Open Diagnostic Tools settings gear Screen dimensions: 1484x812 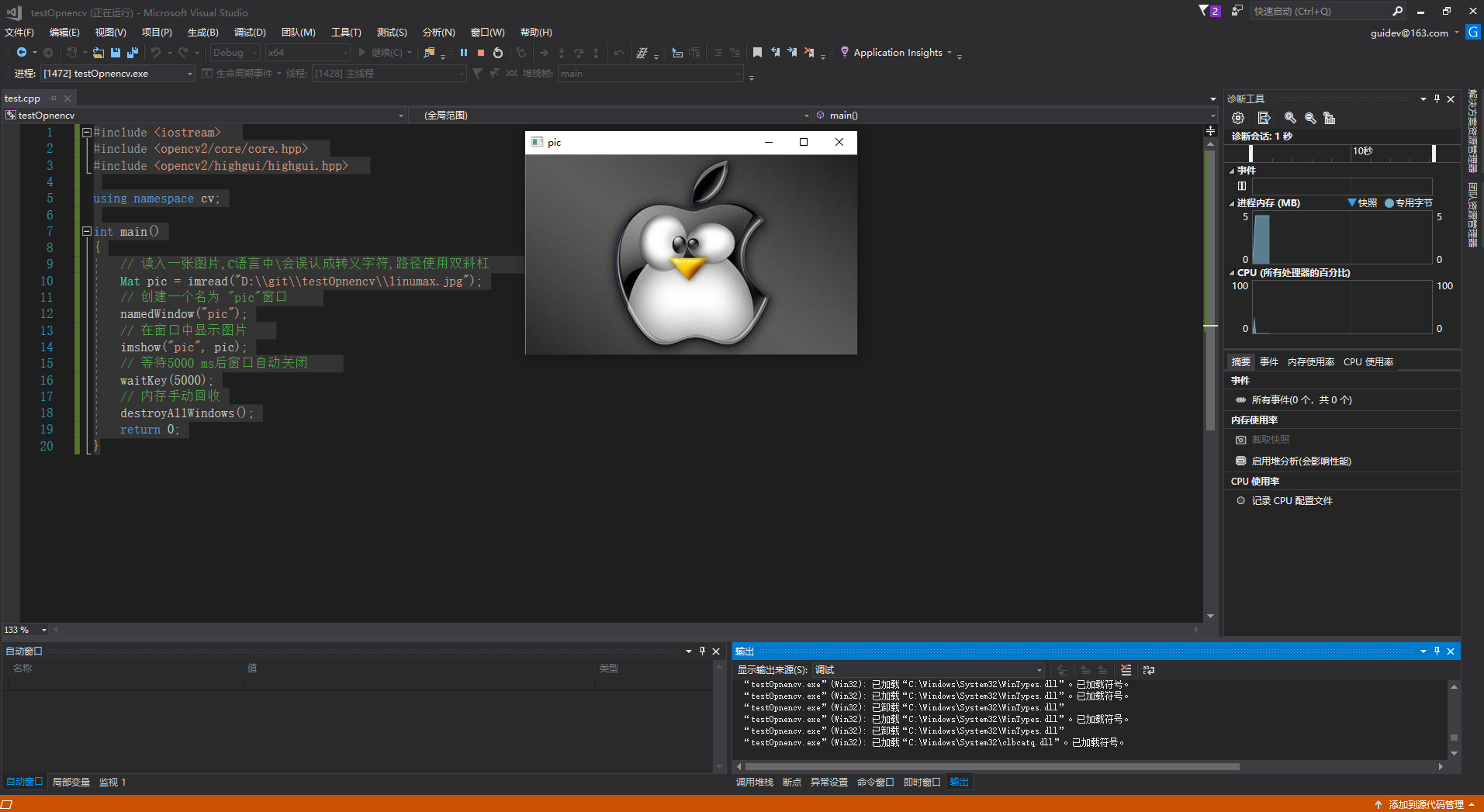click(1238, 118)
